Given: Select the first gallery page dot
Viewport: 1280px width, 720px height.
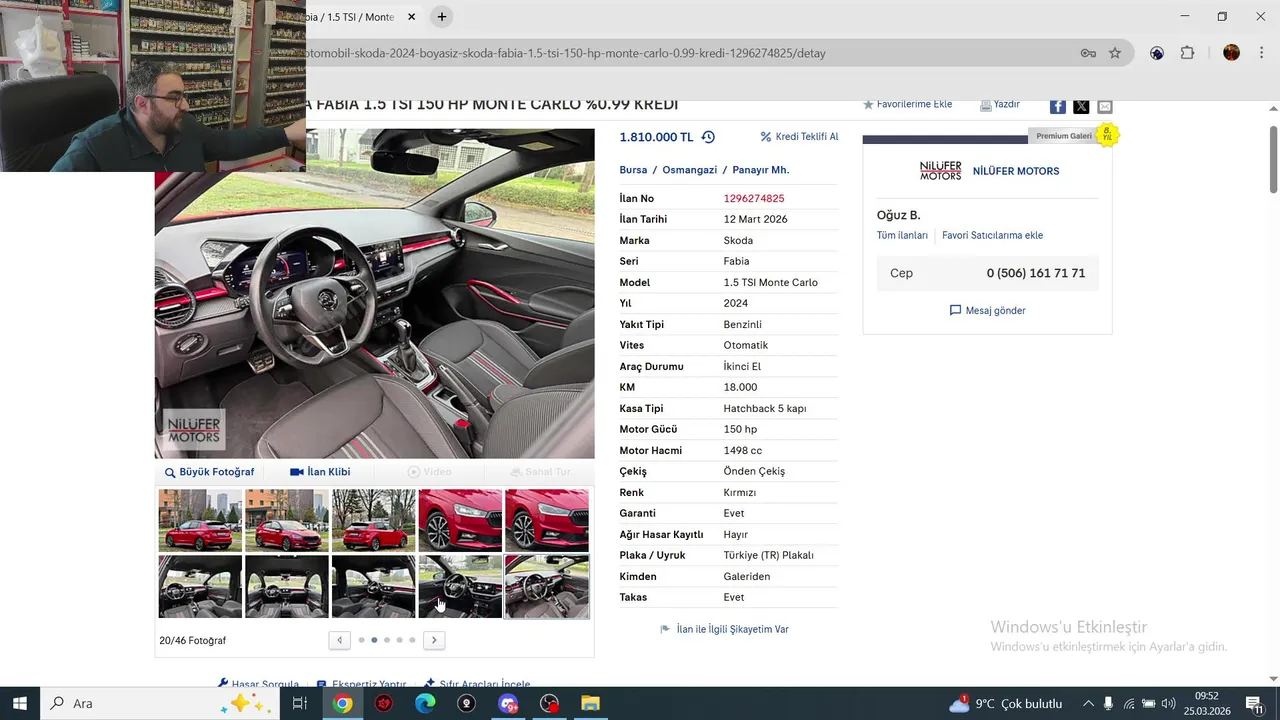Looking at the screenshot, I should (x=361, y=640).
